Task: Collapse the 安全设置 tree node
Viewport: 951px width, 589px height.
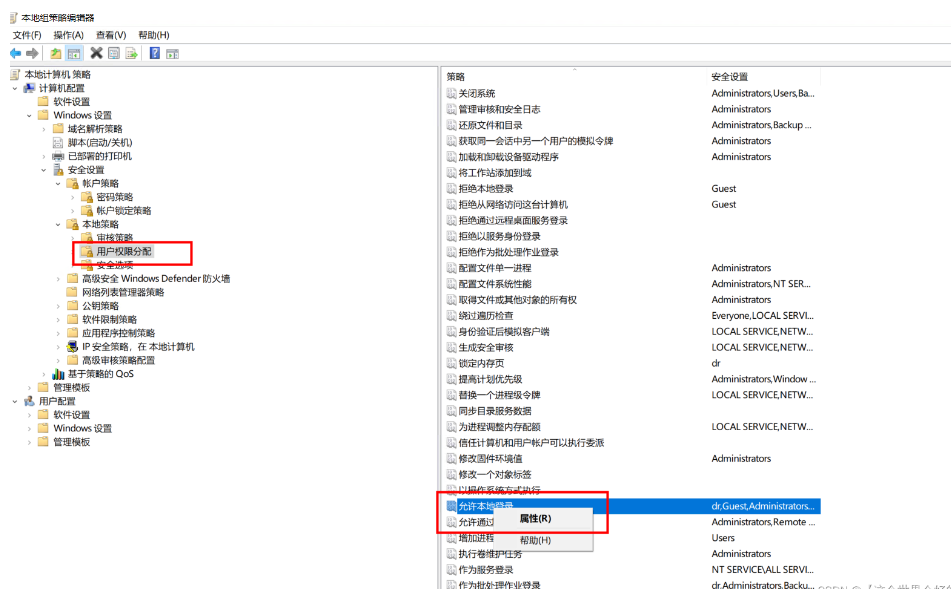Action: click(44, 170)
